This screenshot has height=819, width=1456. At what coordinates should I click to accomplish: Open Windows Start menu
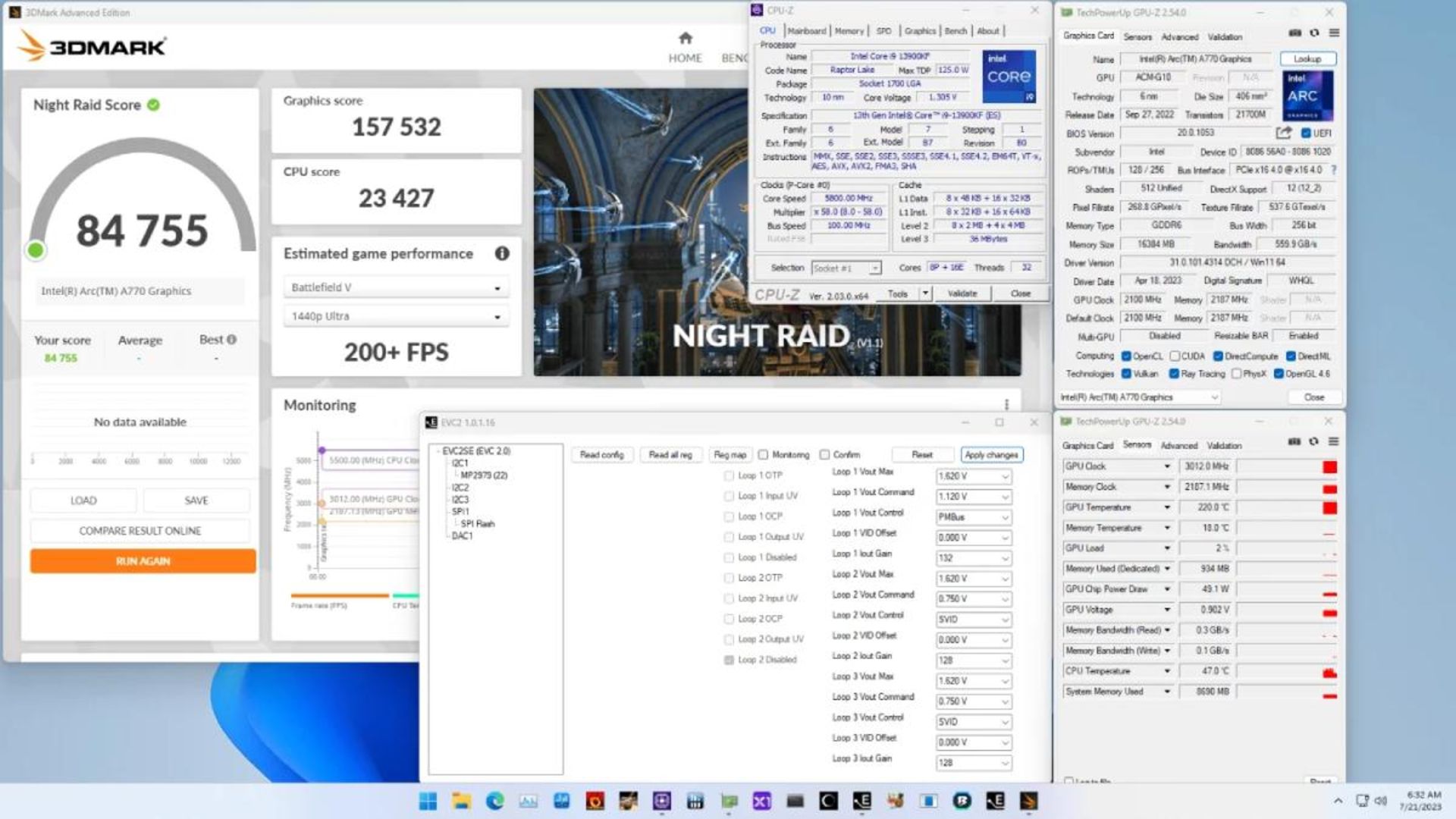[x=428, y=801]
